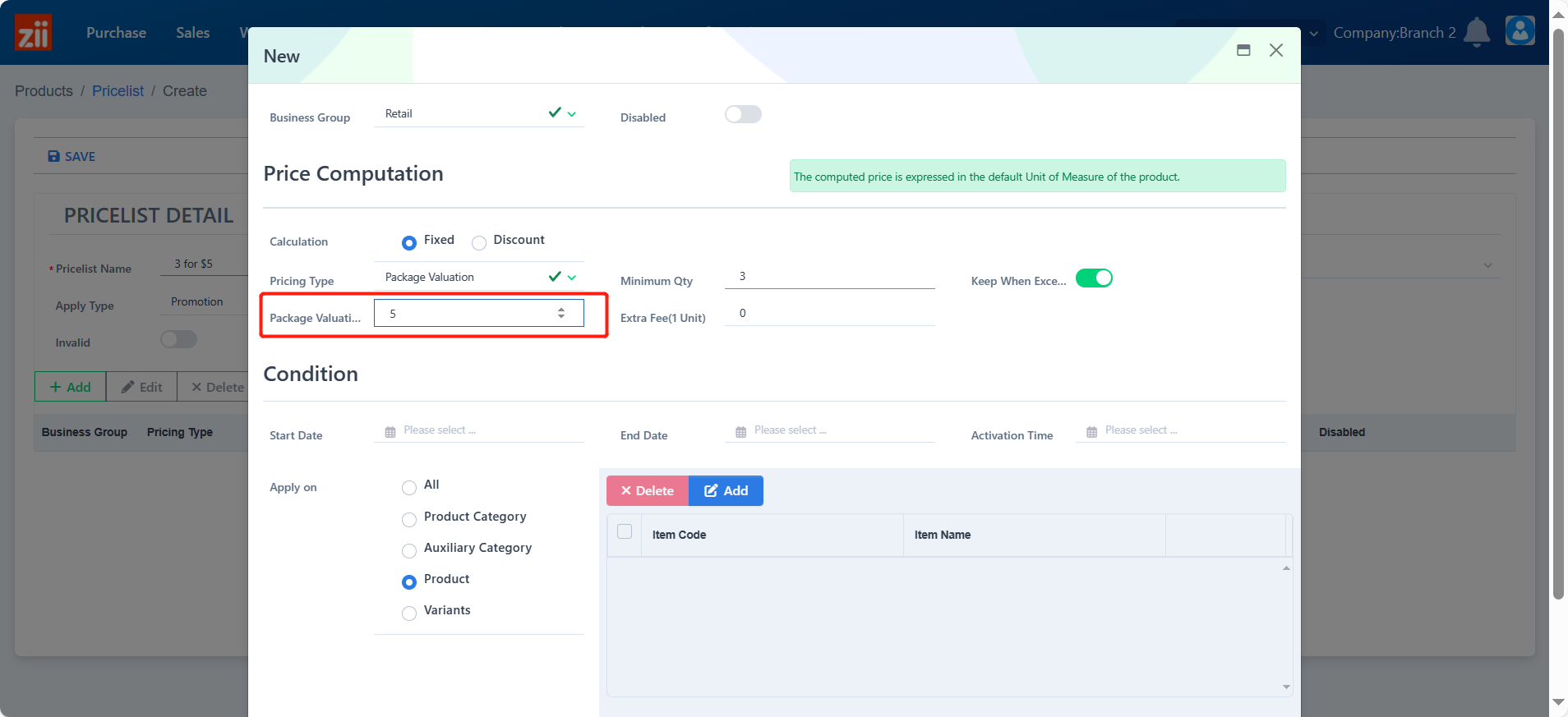Click the Package Valuation stepper arrows
This screenshot has height=717, width=1568.
click(561, 313)
